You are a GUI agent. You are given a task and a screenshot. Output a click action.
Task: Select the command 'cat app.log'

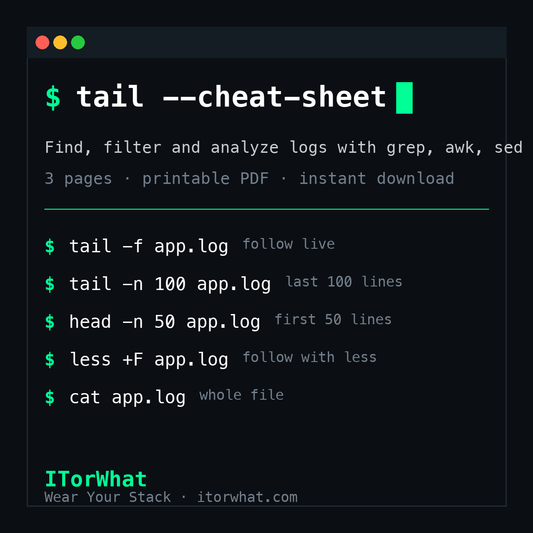[127, 397]
